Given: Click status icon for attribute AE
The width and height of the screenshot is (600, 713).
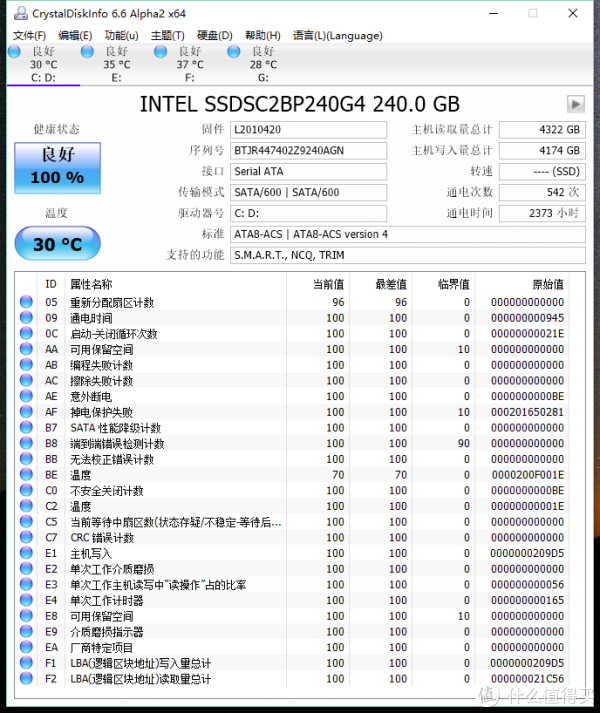Looking at the screenshot, I should [x=26, y=396].
